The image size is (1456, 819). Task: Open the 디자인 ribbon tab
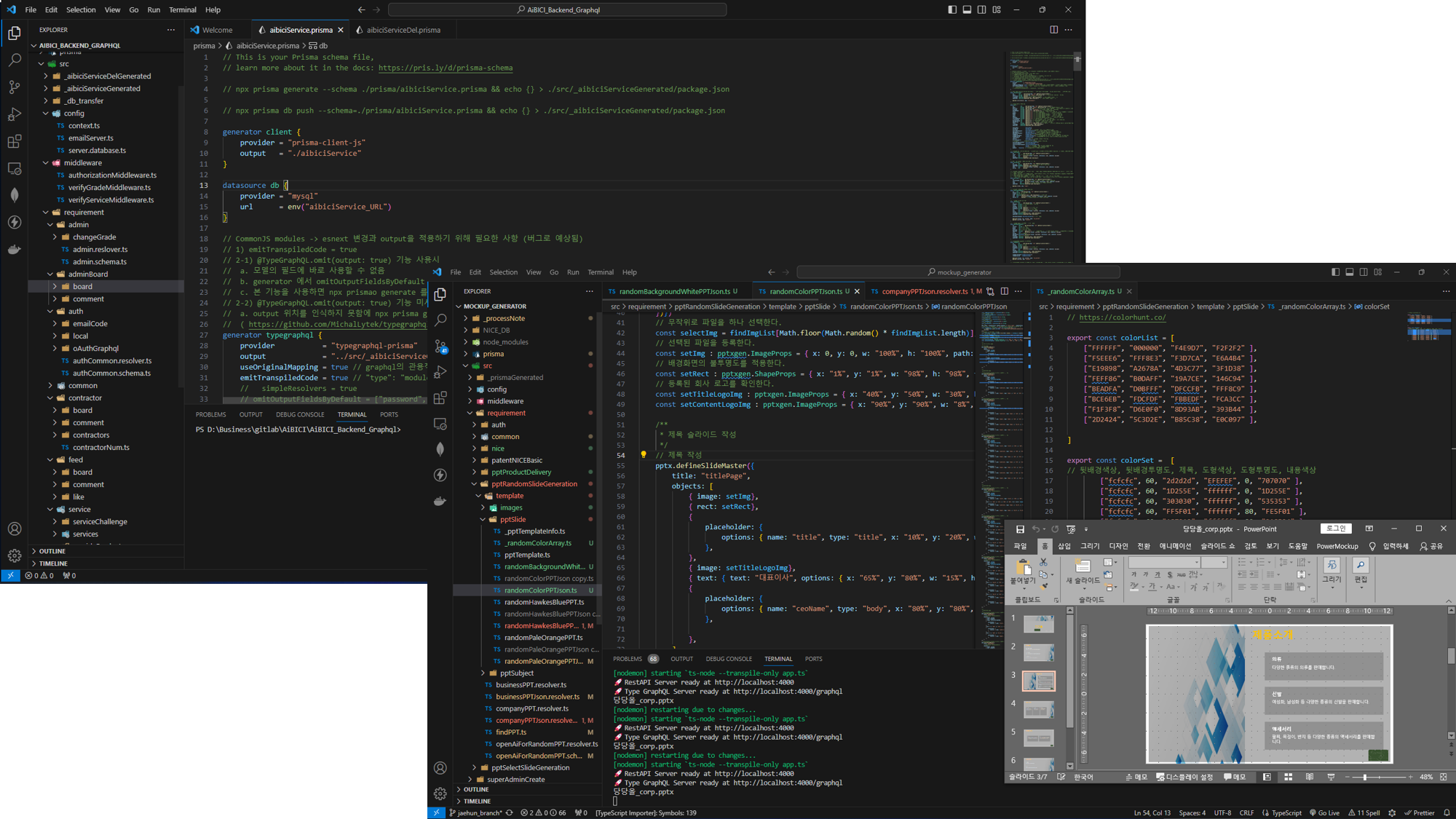pos(1117,546)
